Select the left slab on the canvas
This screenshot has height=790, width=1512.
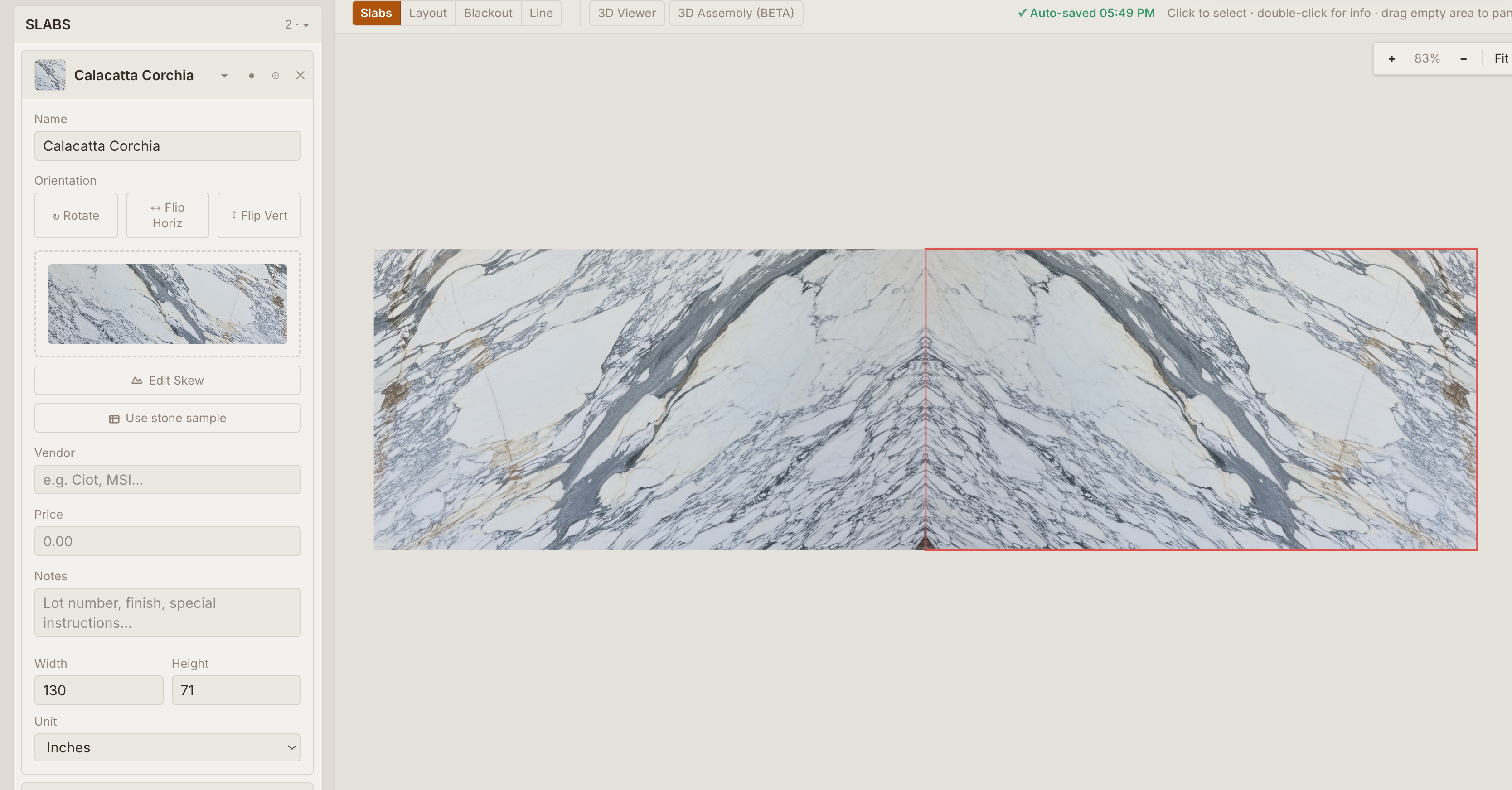(x=649, y=400)
